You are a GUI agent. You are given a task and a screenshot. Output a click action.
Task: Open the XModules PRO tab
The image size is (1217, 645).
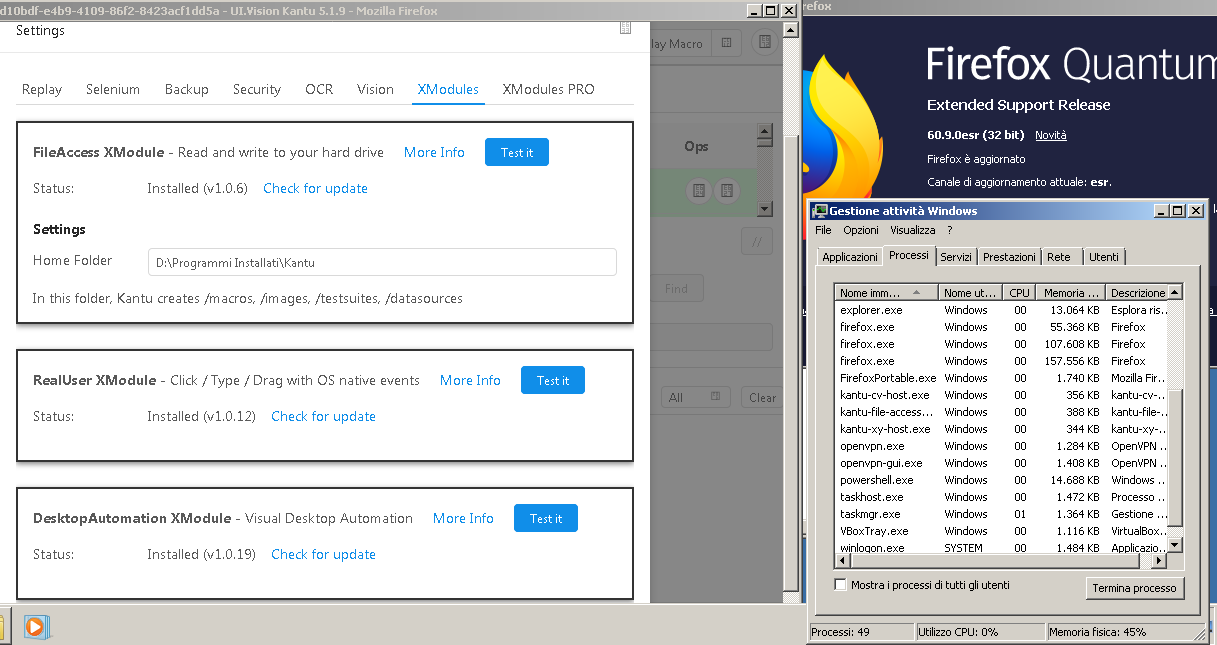coord(548,89)
